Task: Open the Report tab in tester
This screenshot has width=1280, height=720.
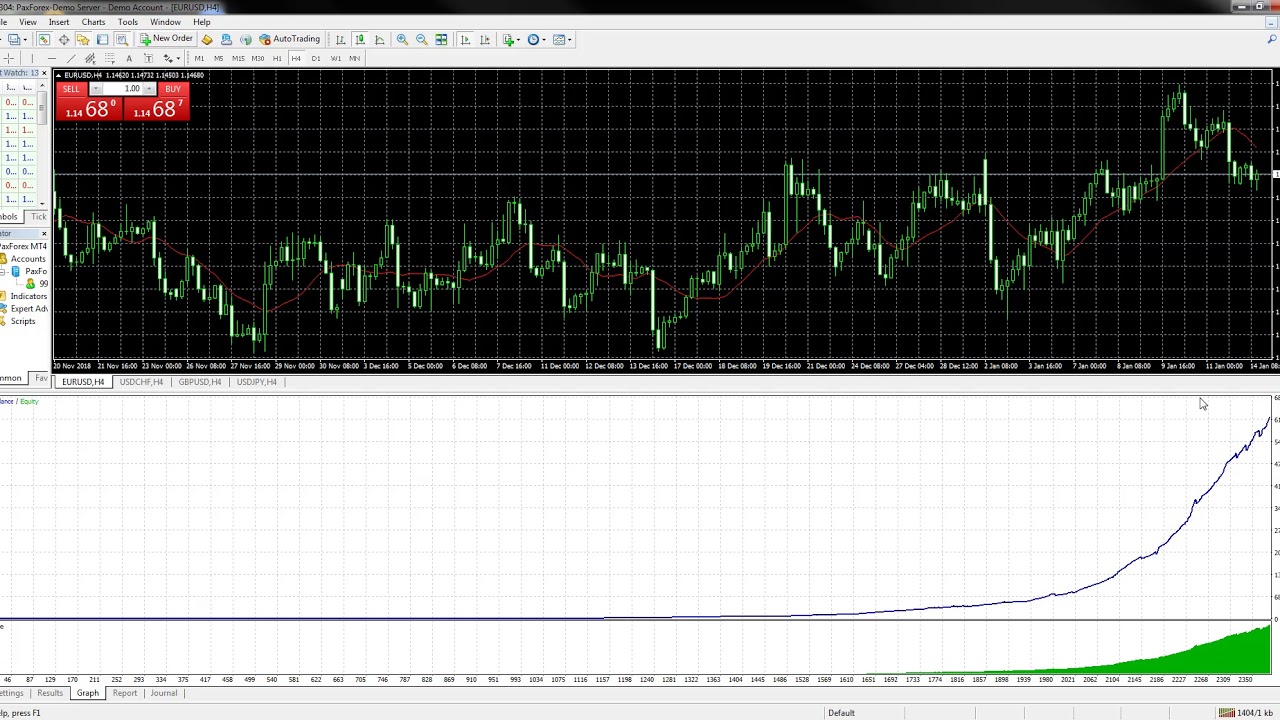Action: pos(124,693)
